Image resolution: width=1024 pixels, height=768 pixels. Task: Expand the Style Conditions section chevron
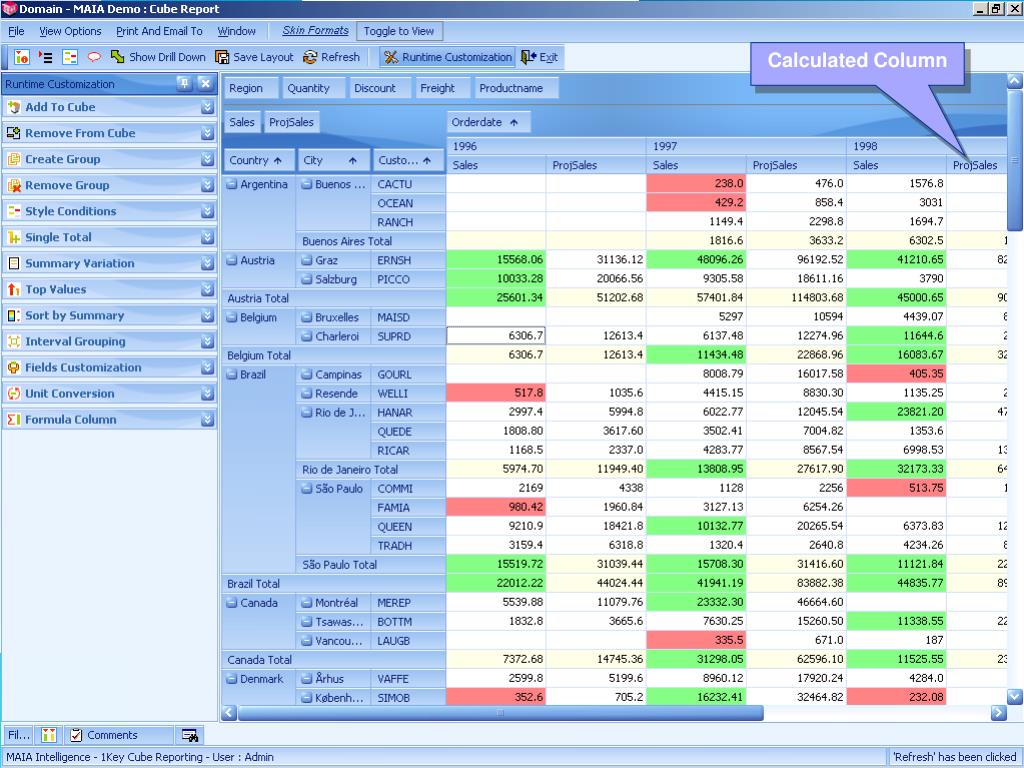pyautogui.click(x=207, y=211)
